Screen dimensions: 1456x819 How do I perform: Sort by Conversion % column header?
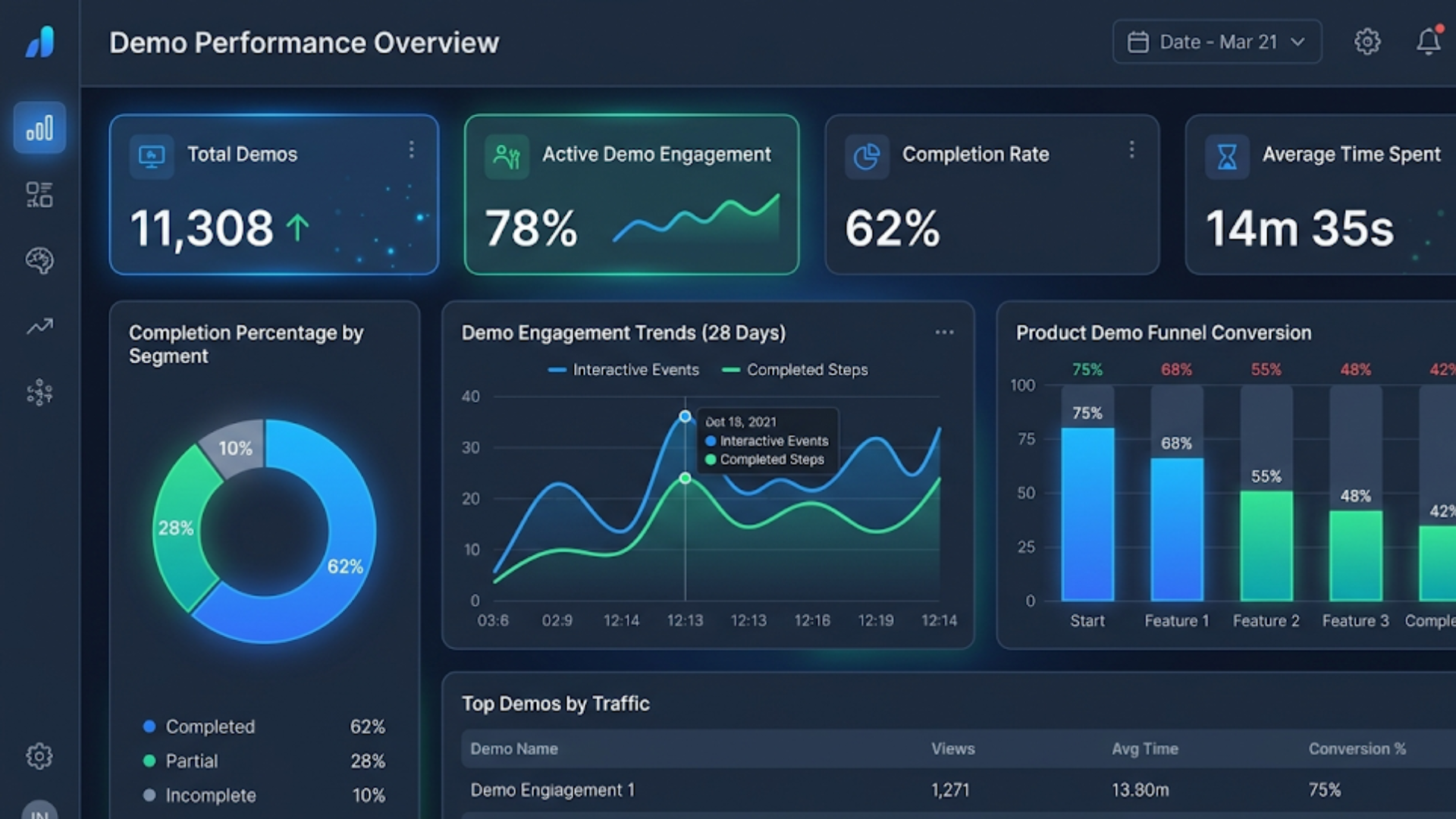click(1357, 748)
